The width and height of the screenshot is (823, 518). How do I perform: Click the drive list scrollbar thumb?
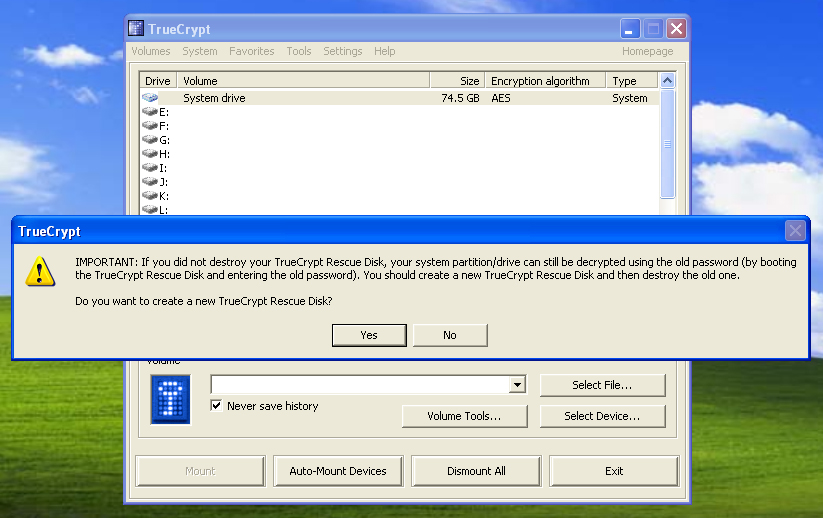click(667, 144)
